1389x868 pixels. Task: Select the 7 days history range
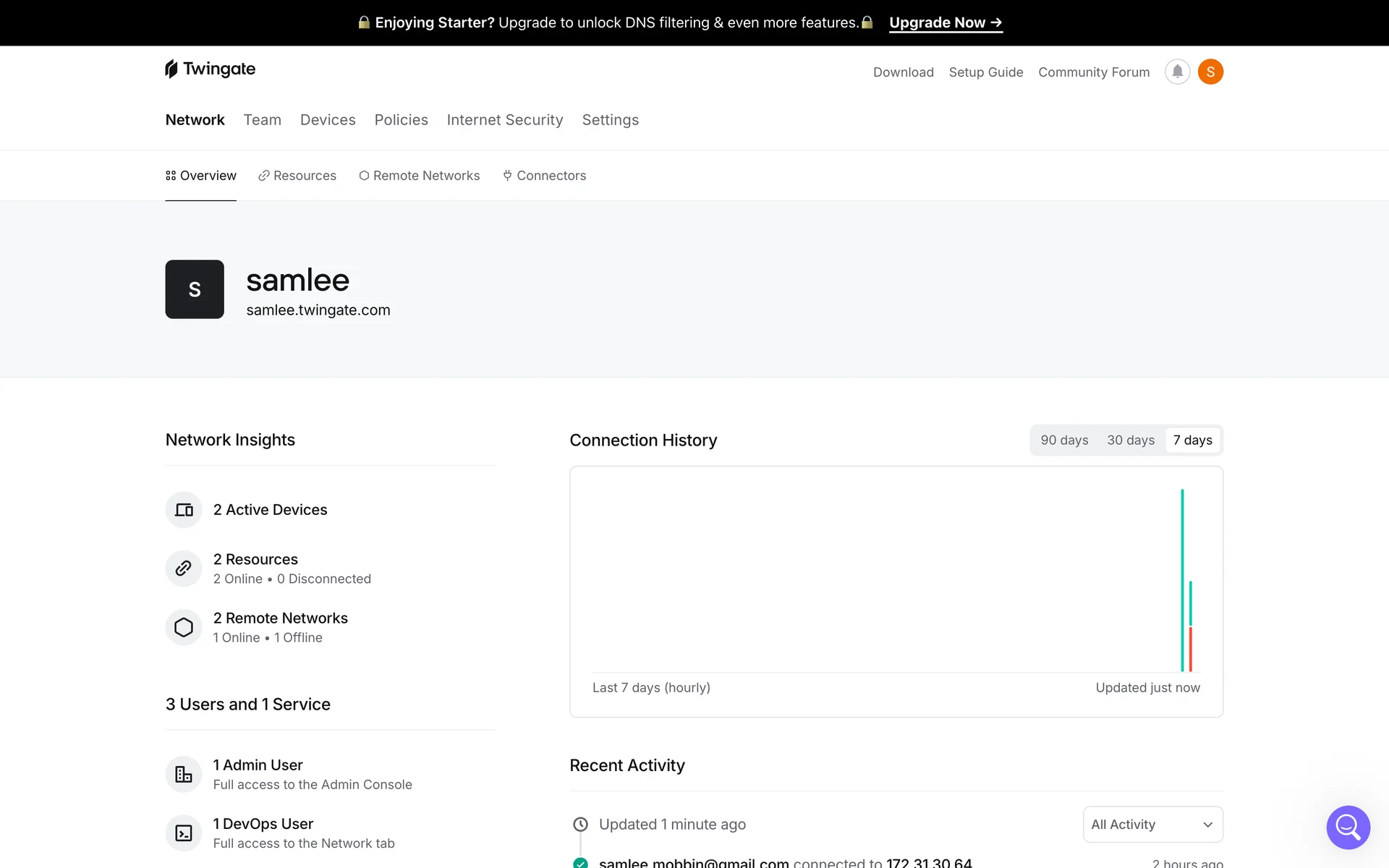point(1192,440)
